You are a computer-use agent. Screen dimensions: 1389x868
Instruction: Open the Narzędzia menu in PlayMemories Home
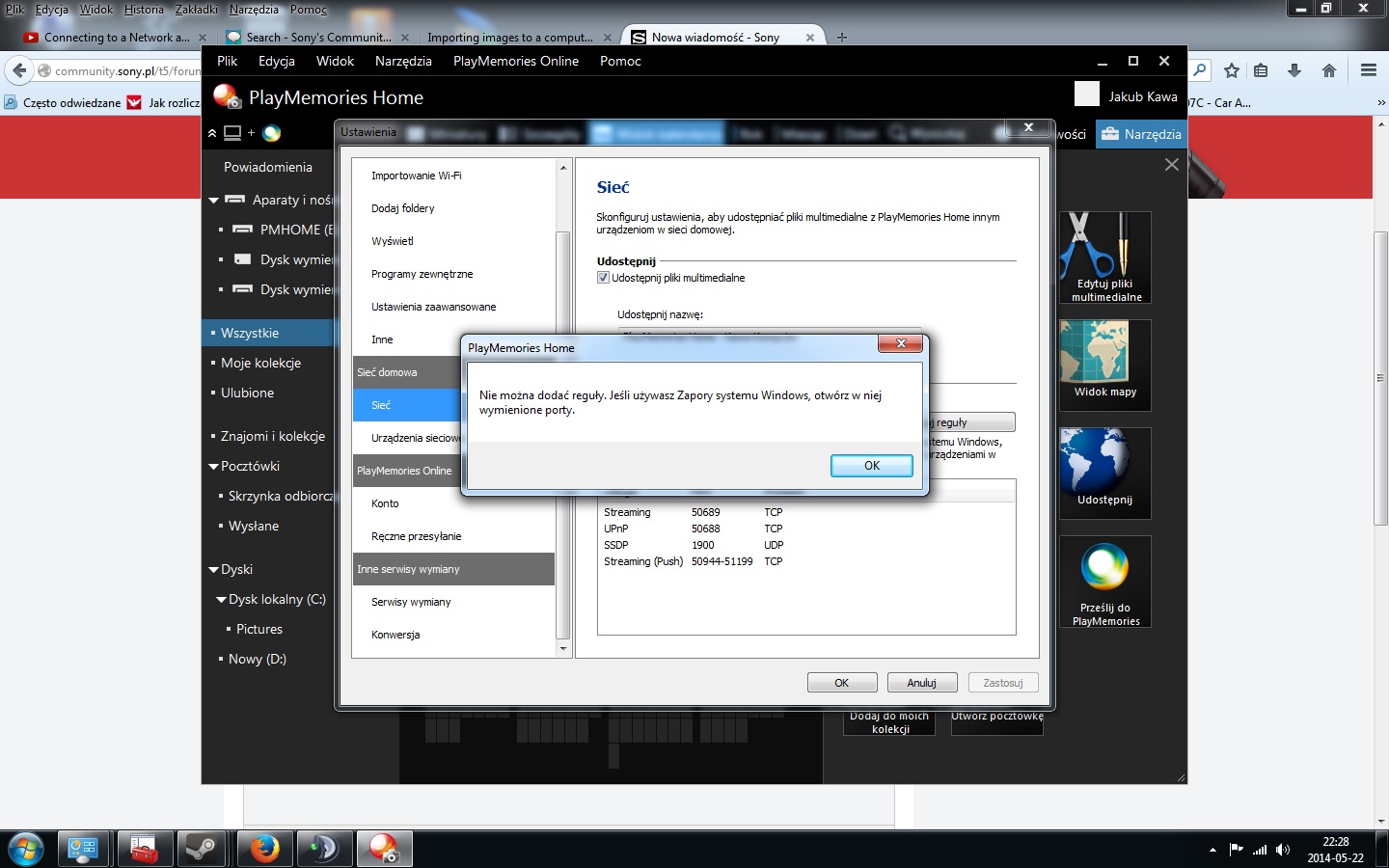tap(403, 61)
